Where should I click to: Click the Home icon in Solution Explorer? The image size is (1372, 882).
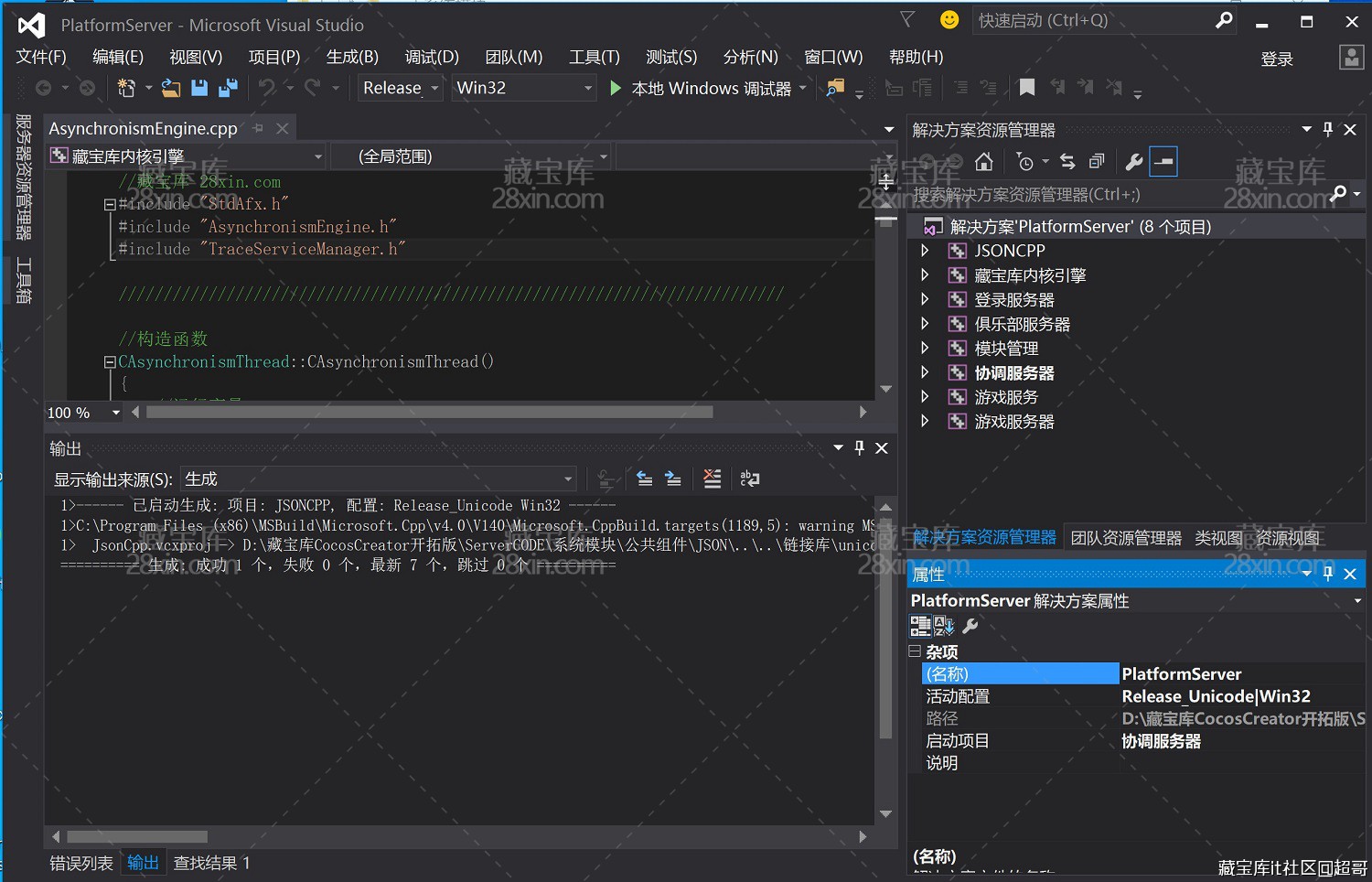[984, 162]
